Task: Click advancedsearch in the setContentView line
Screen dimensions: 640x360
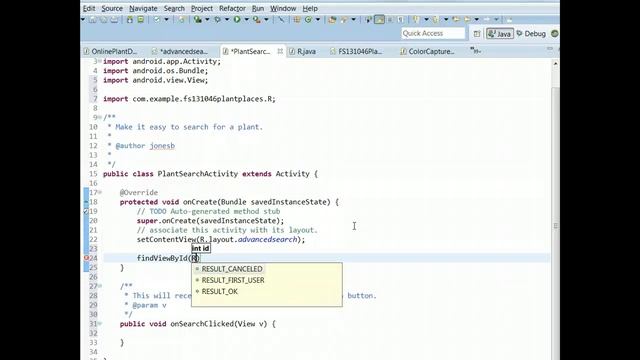Action: [x=267, y=240]
